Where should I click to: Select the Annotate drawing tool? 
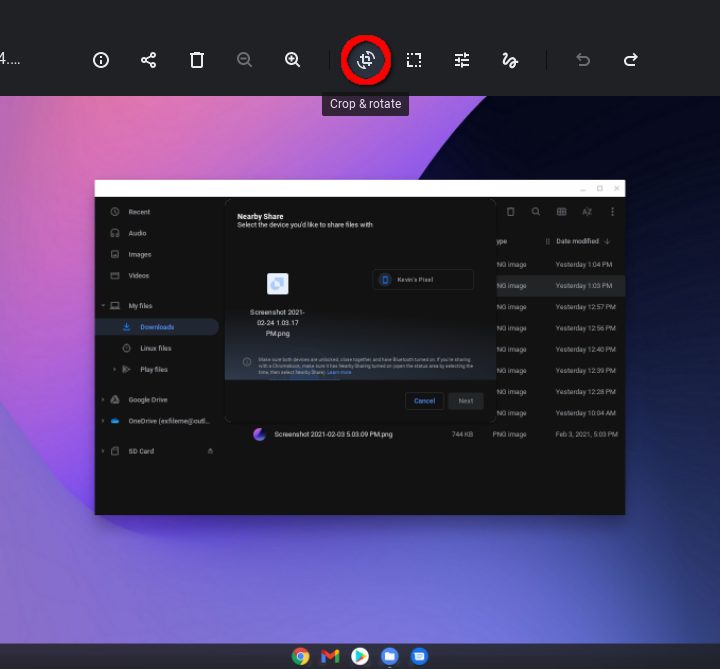(510, 60)
